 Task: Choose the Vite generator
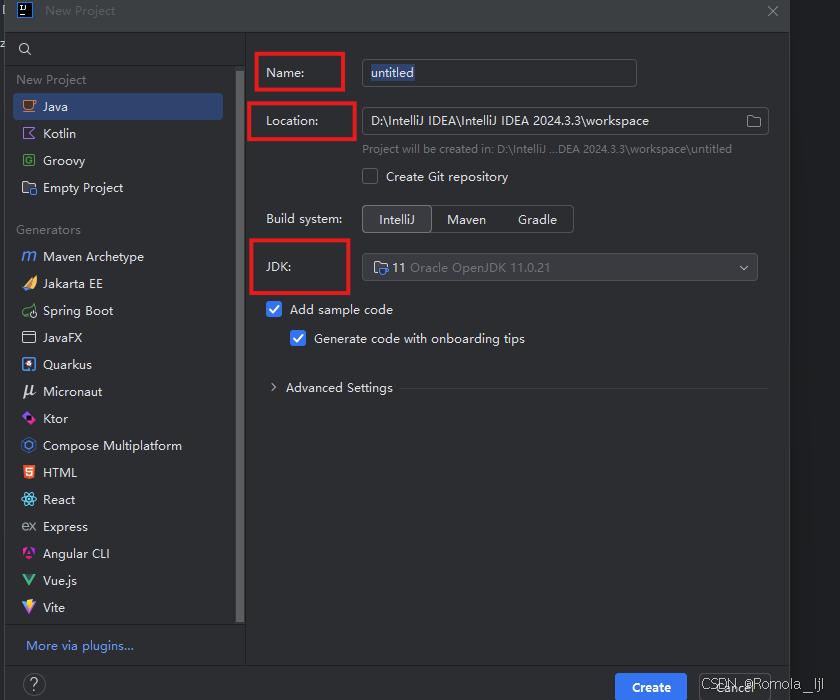[118, 607]
